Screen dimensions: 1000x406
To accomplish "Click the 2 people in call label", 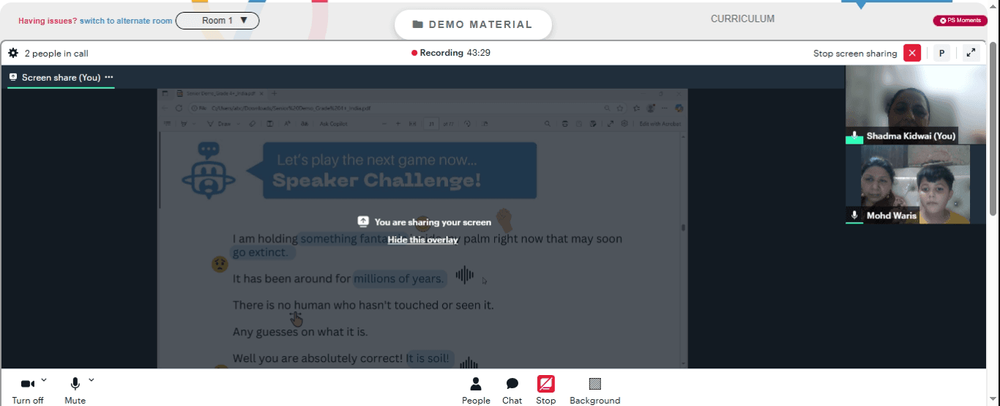I will tap(56, 54).
